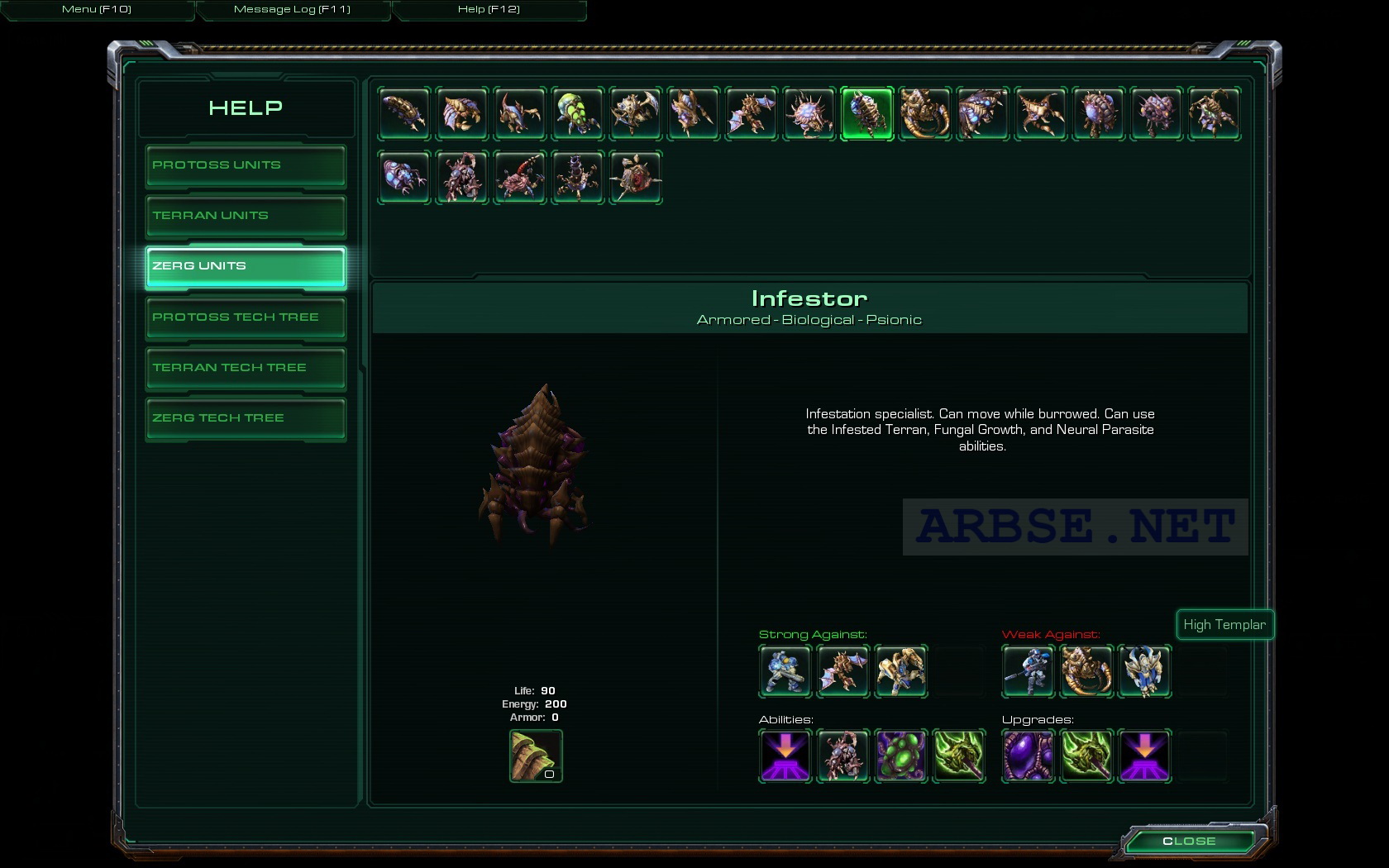The height and width of the screenshot is (868, 1389).
Task: Select the Ultralisk icon in unit grid
Action: (x=925, y=113)
